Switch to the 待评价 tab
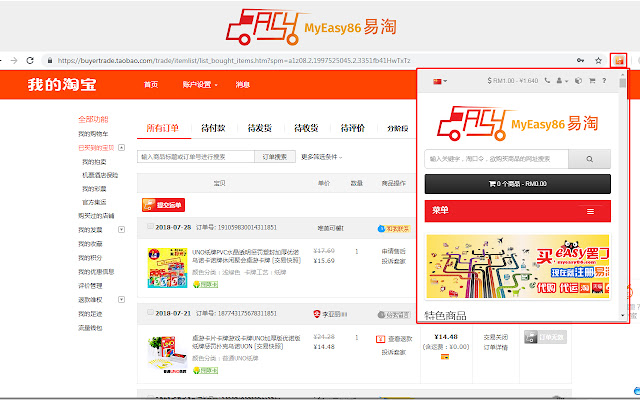Screen dimensions: 640x400 353,128
